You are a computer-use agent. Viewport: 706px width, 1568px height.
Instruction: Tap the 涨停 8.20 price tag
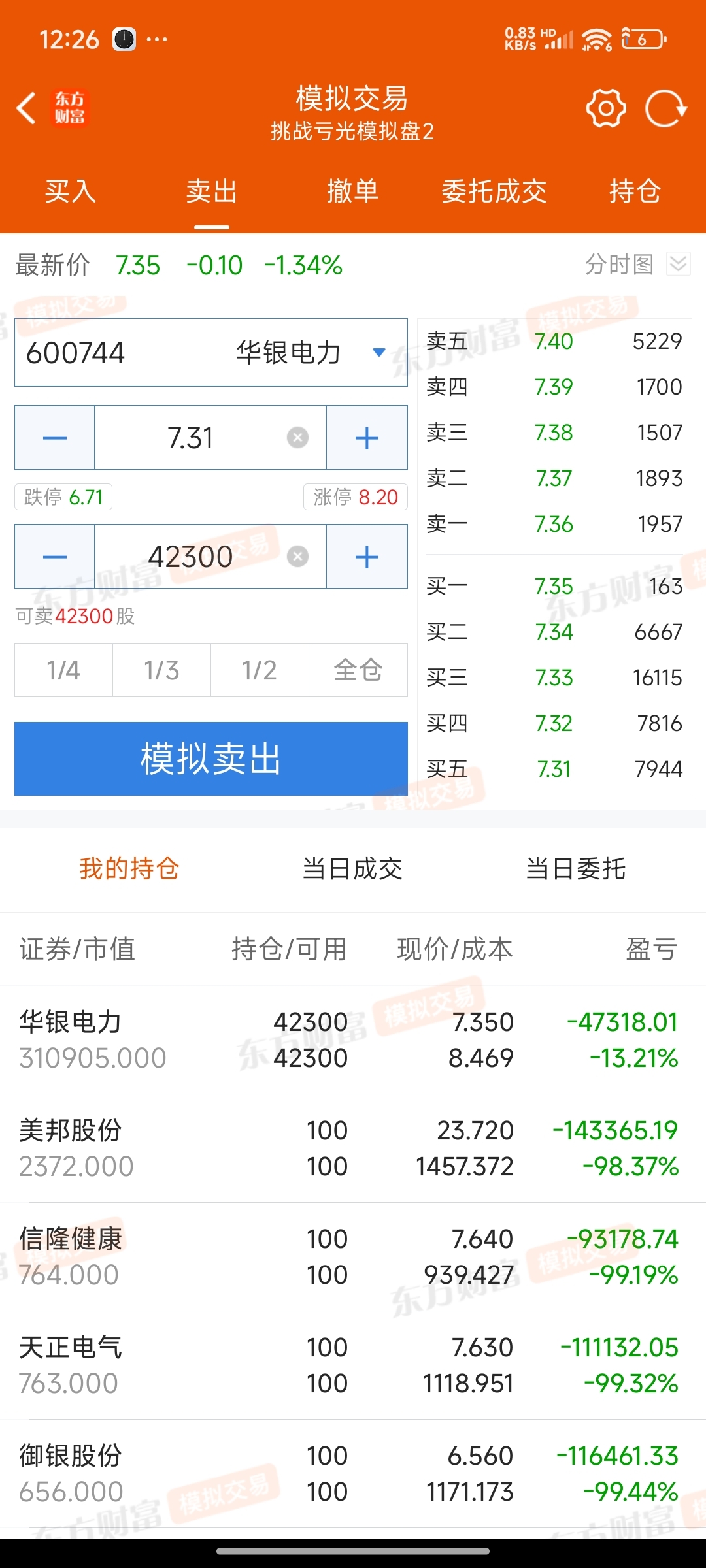point(356,497)
